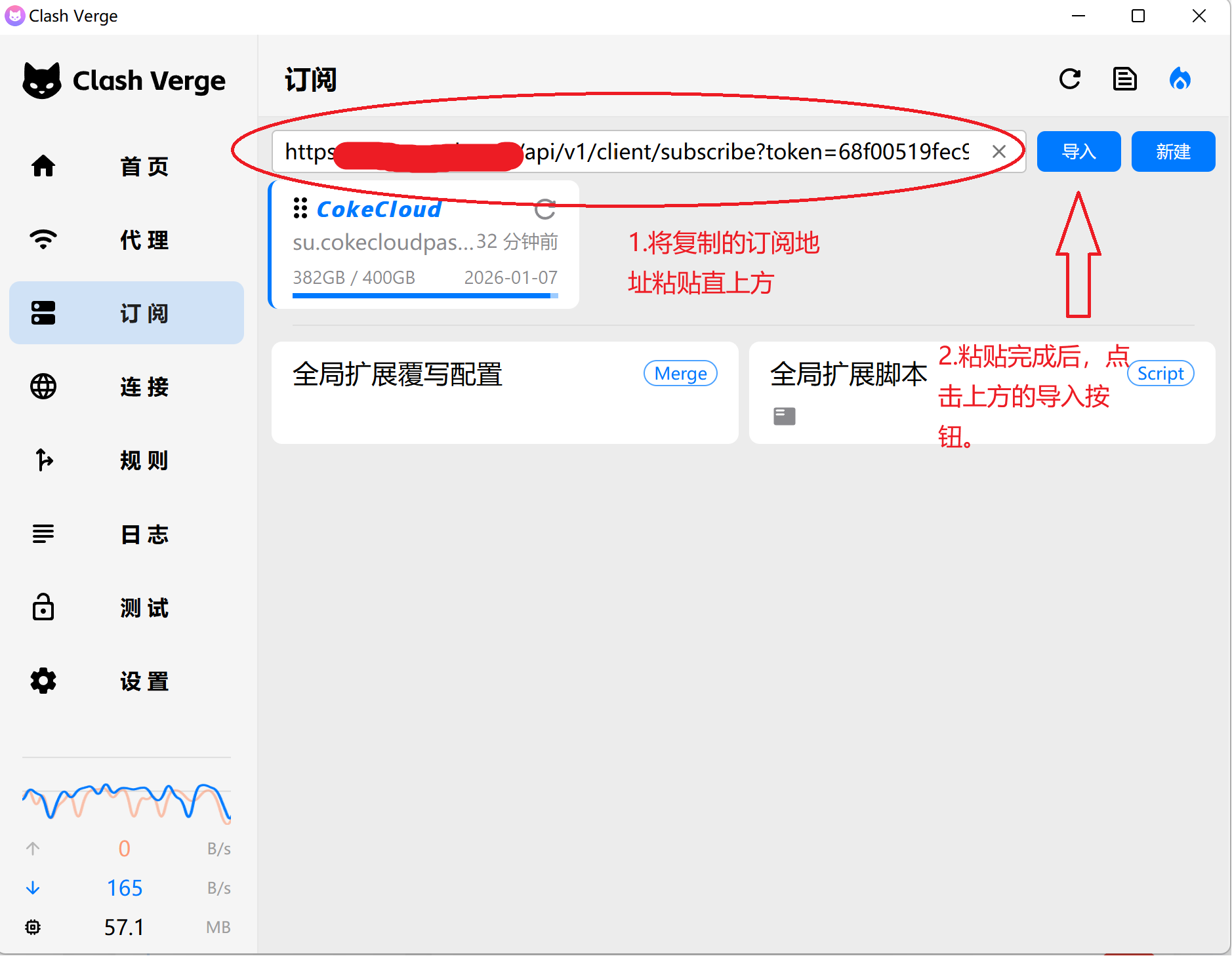This screenshot has width=1232, height=956.
Task: Click the globe connections icon
Action: pos(43,386)
